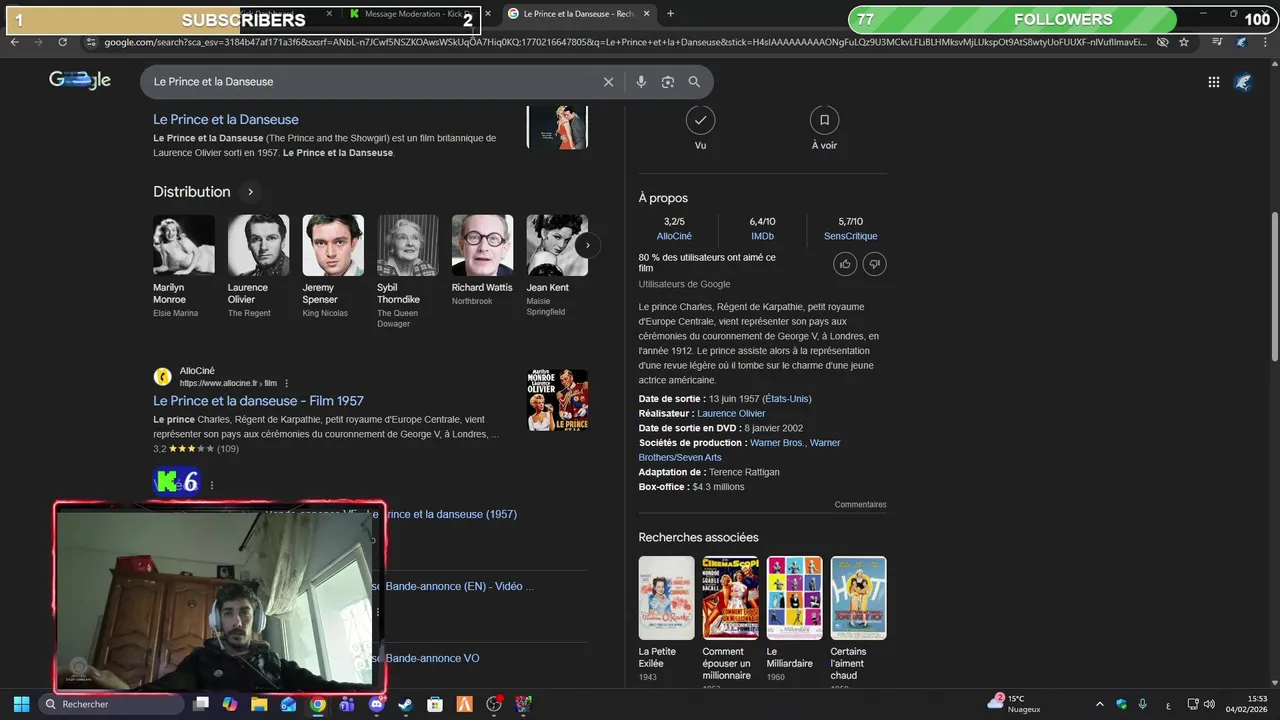Close the Message Moderation tab
Screen dimensions: 1280x720
[488, 14]
